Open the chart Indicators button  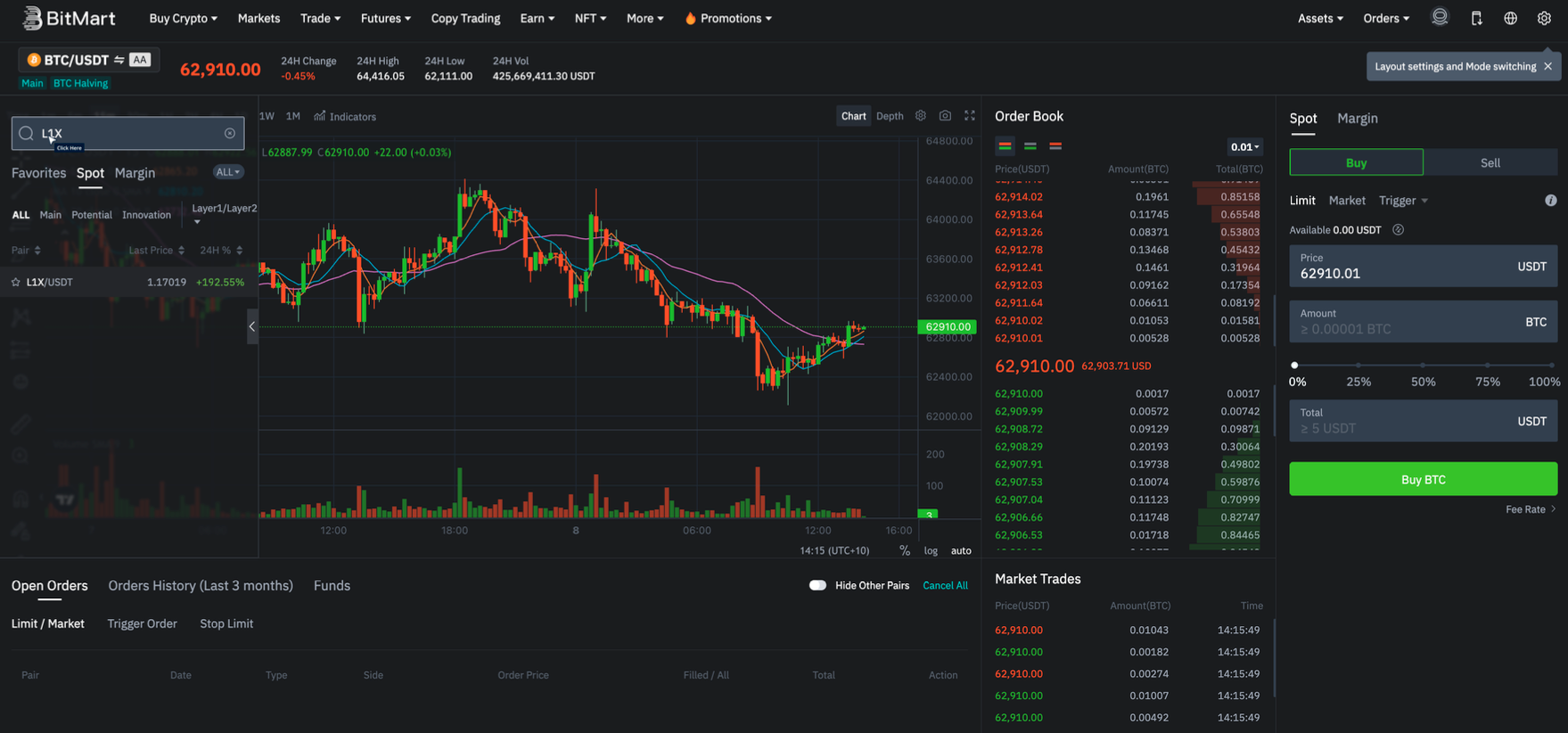[345, 116]
